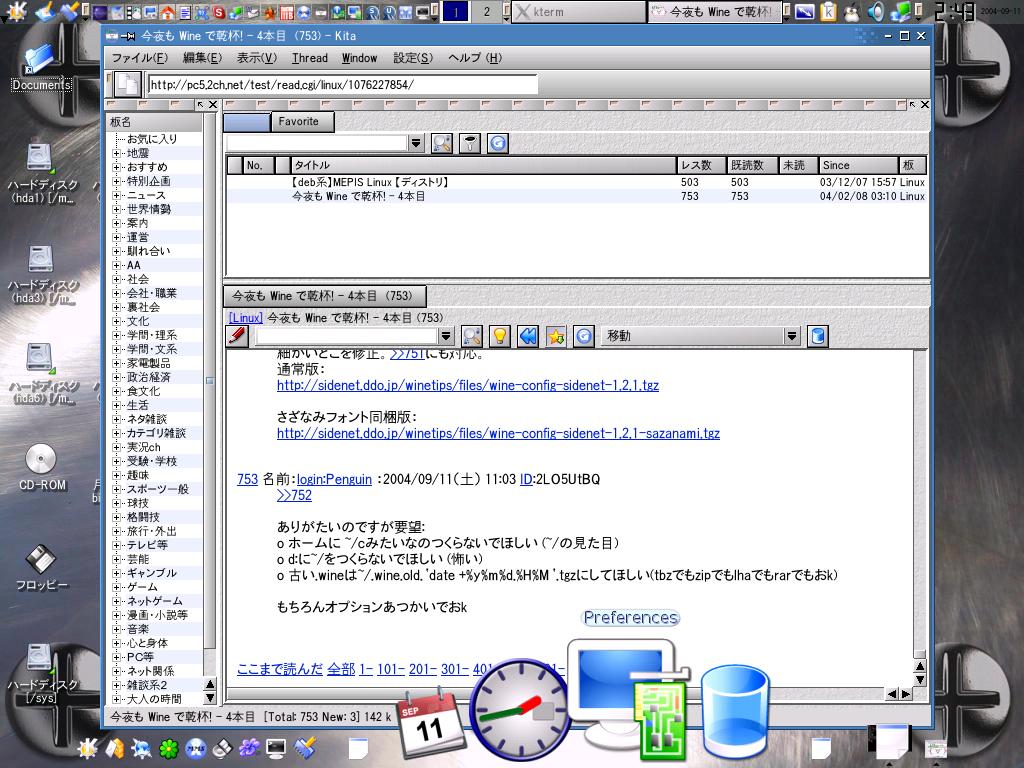Open the 表示(V) menu
1024x768 pixels.
pos(257,58)
